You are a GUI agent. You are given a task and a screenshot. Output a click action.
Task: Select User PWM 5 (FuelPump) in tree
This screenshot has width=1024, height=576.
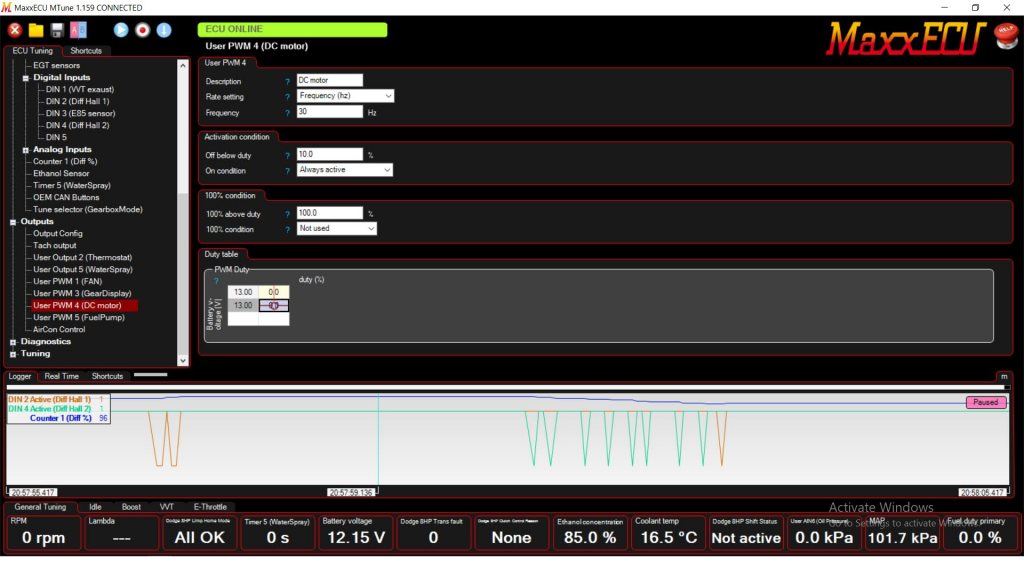pos(79,318)
